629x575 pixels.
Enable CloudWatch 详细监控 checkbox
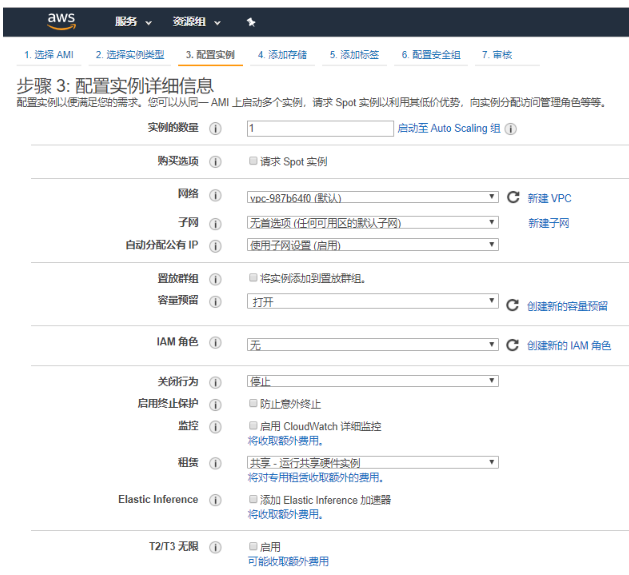pos(253,425)
